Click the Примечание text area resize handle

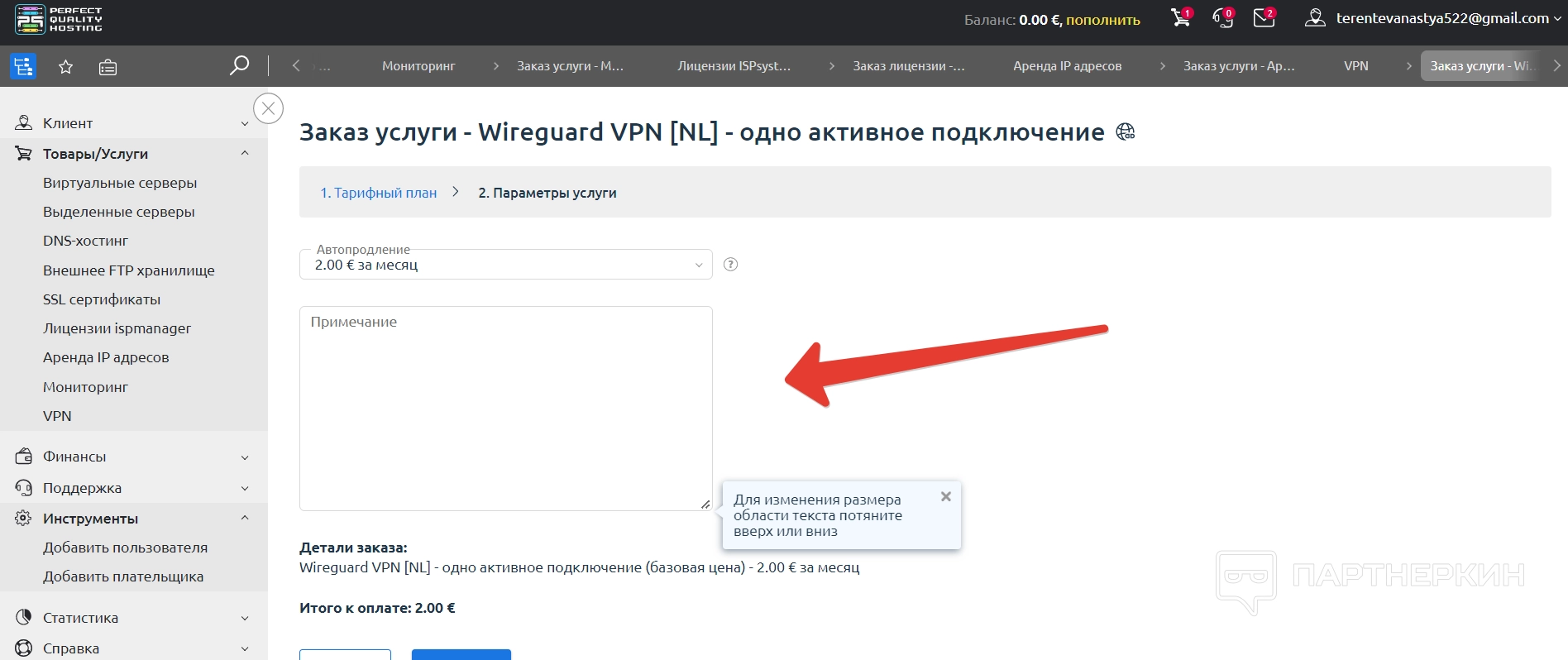[x=705, y=504]
